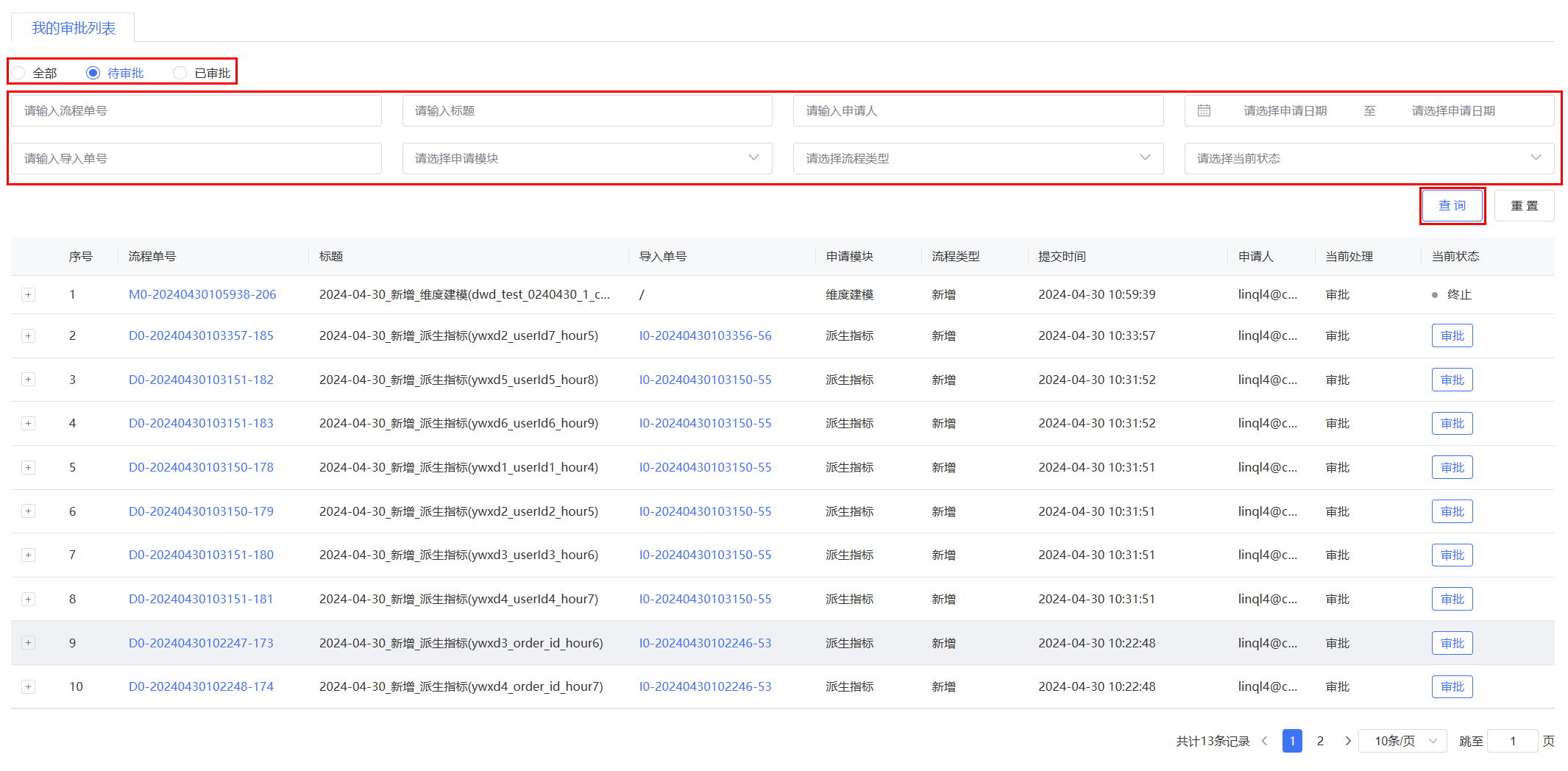Open link D0-20240430103151-181
The width and height of the screenshot is (1568, 771).
click(201, 599)
